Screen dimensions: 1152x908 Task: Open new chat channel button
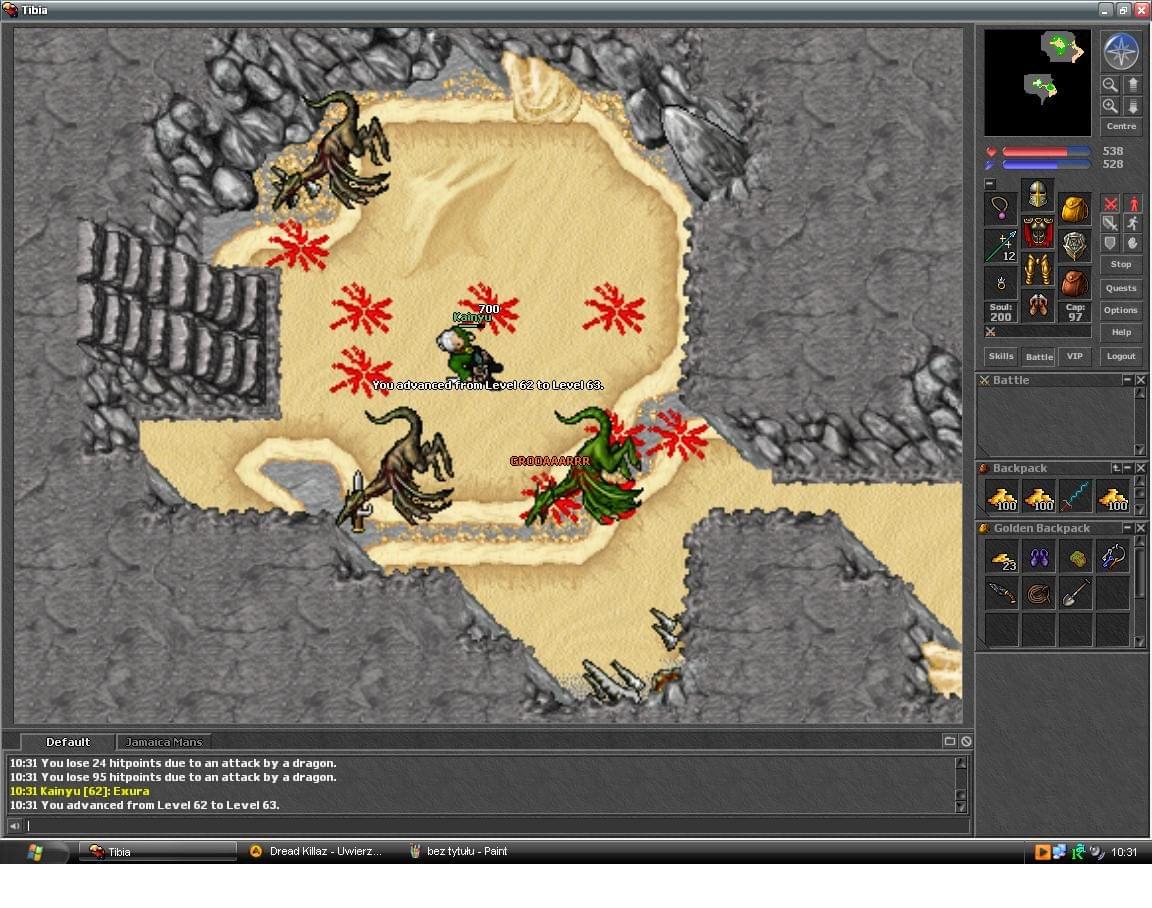tap(949, 741)
